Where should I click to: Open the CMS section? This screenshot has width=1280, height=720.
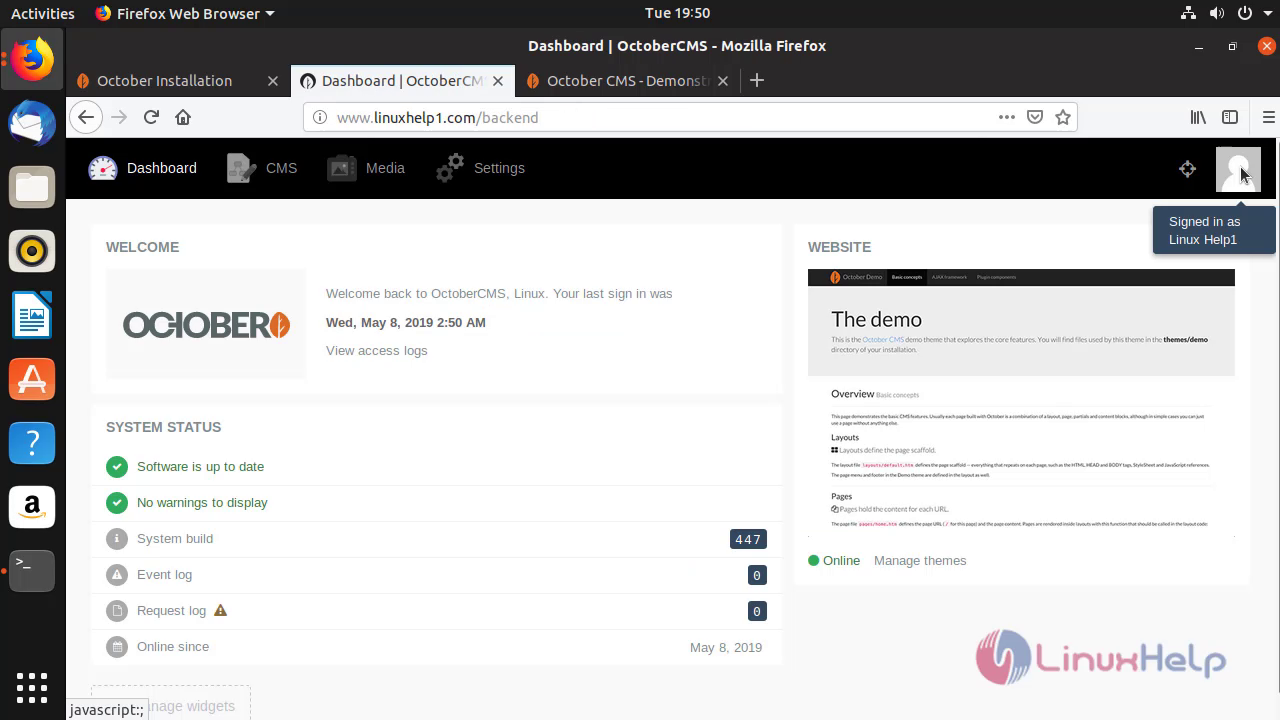coord(262,168)
